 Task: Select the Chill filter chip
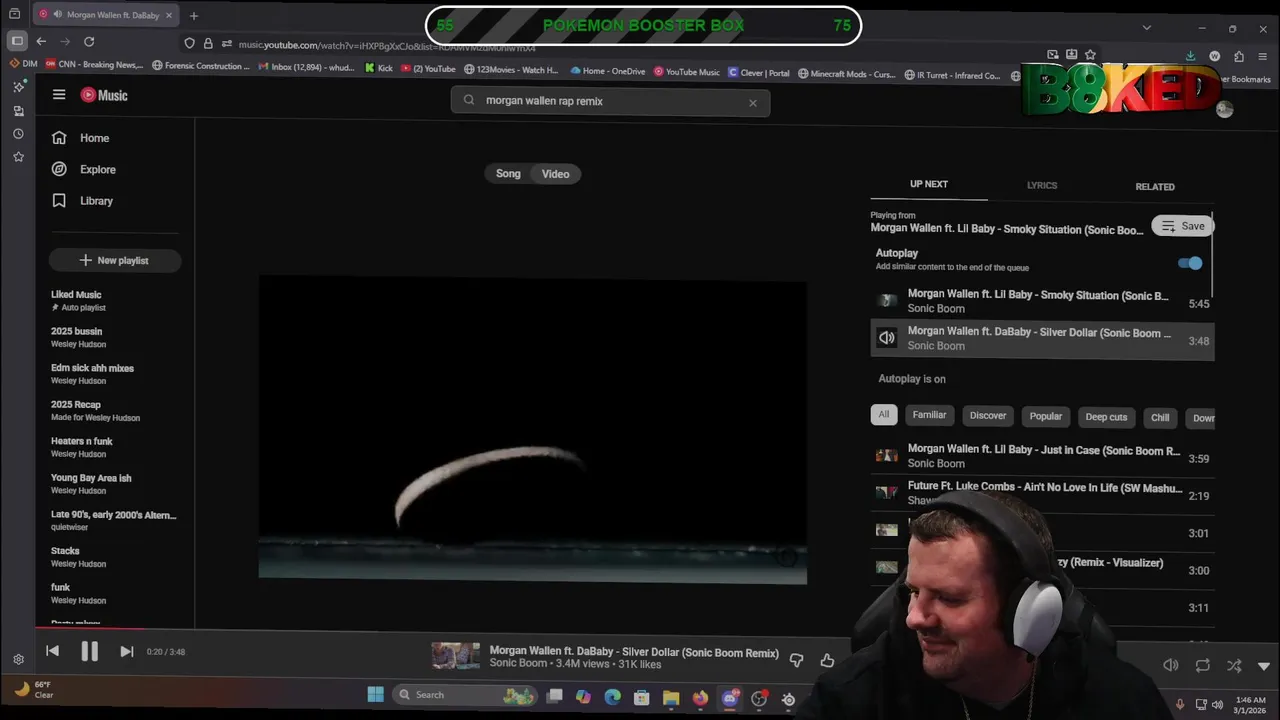(x=1160, y=418)
